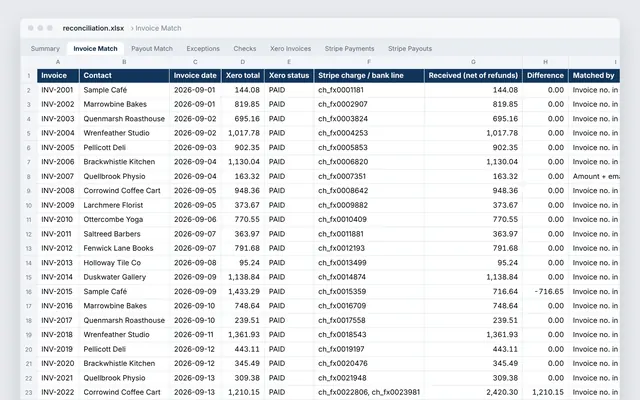Switch to Stripe Payments tab
Image resolution: width=640 pixels, height=400 pixels.
[349, 49]
